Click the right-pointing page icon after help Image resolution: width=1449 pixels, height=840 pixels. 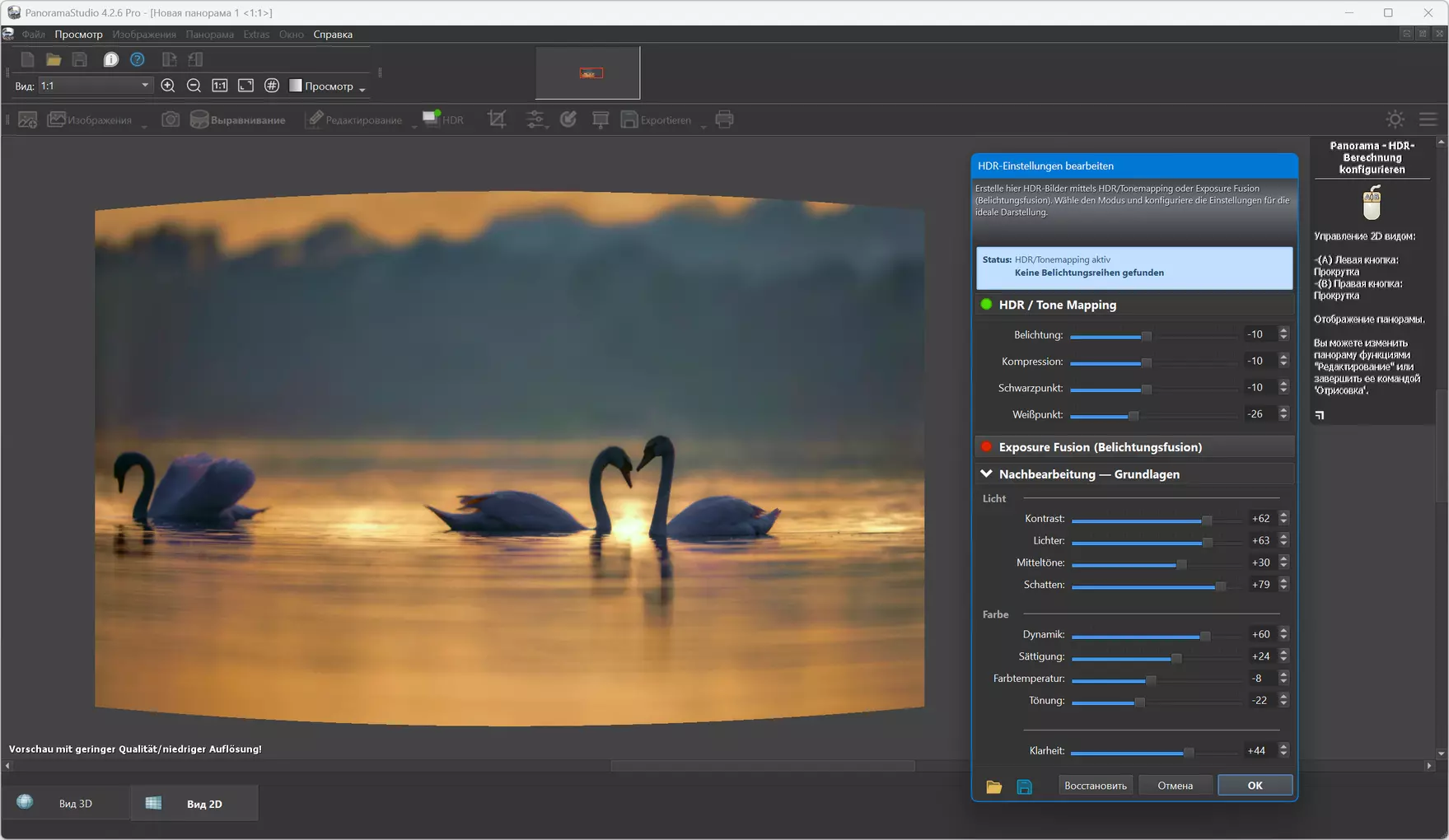(x=169, y=59)
